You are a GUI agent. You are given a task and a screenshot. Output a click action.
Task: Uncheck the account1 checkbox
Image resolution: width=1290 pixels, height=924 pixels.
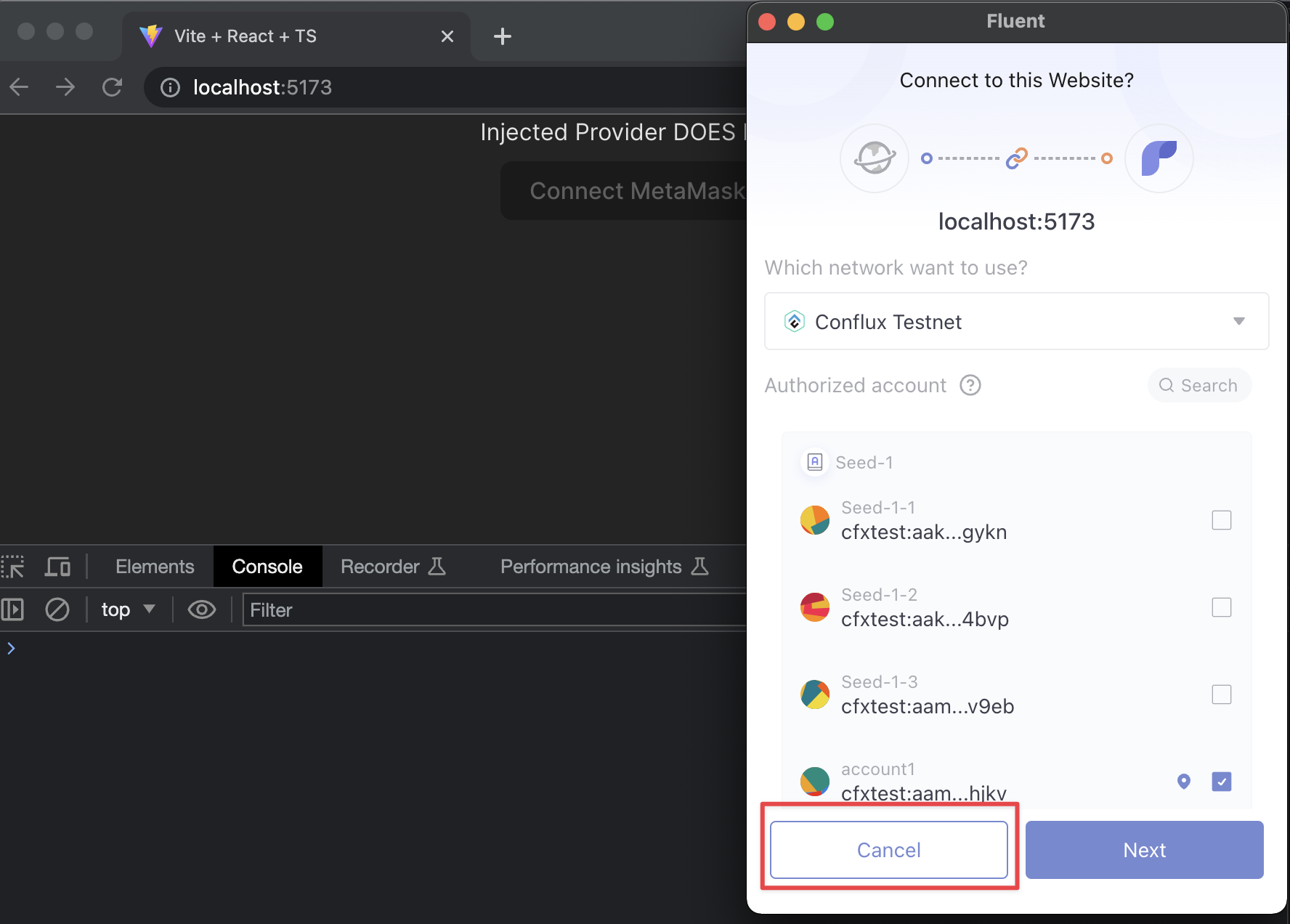(1222, 782)
